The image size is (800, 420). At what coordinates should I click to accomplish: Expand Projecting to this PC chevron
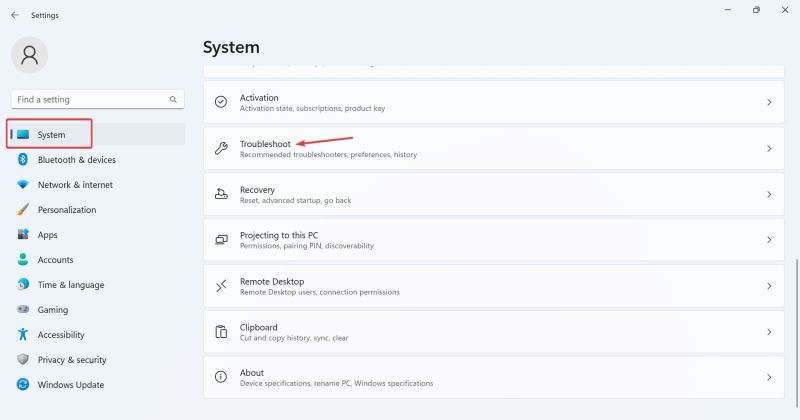[769, 240]
